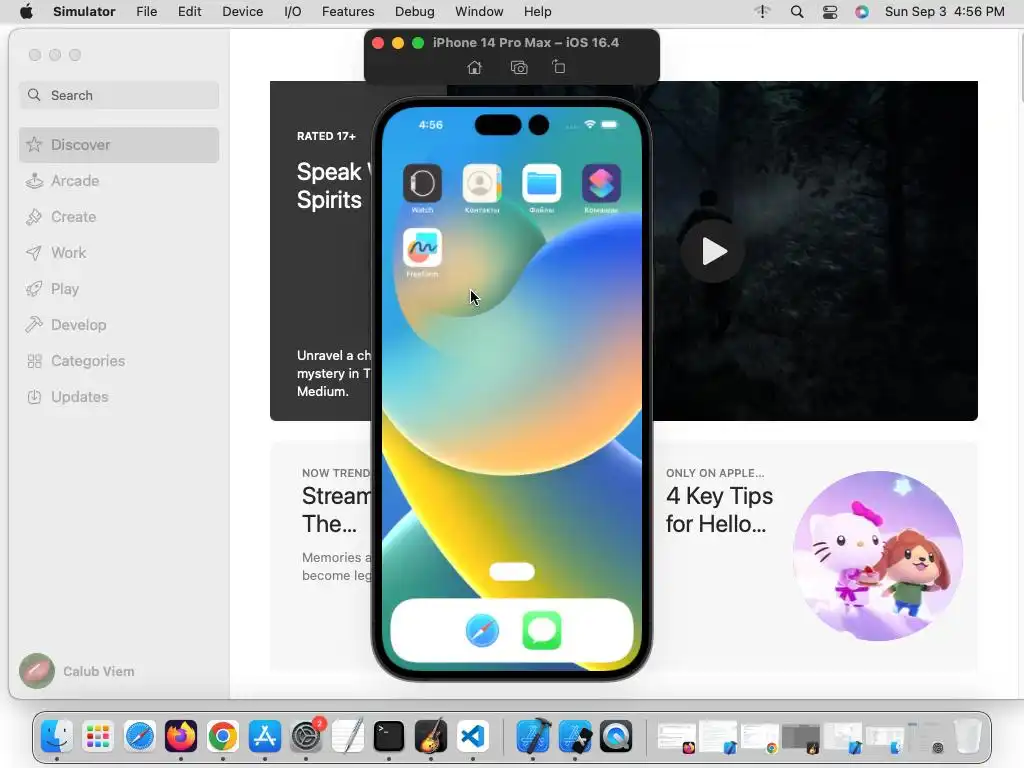Launch GarageBand from the Dock

click(x=430, y=737)
